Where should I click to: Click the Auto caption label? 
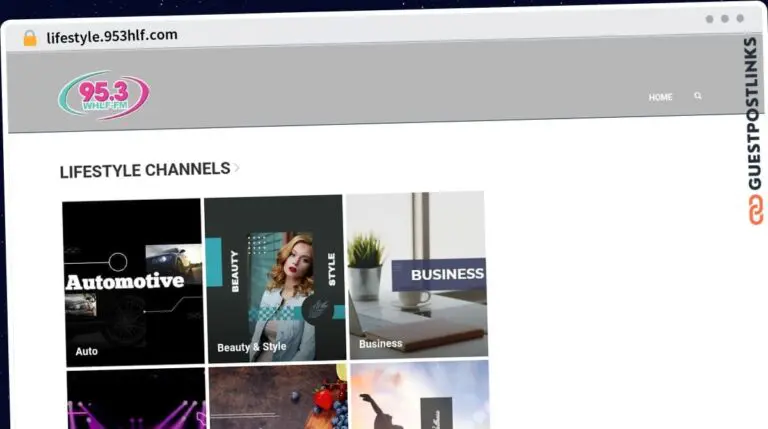(x=87, y=351)
